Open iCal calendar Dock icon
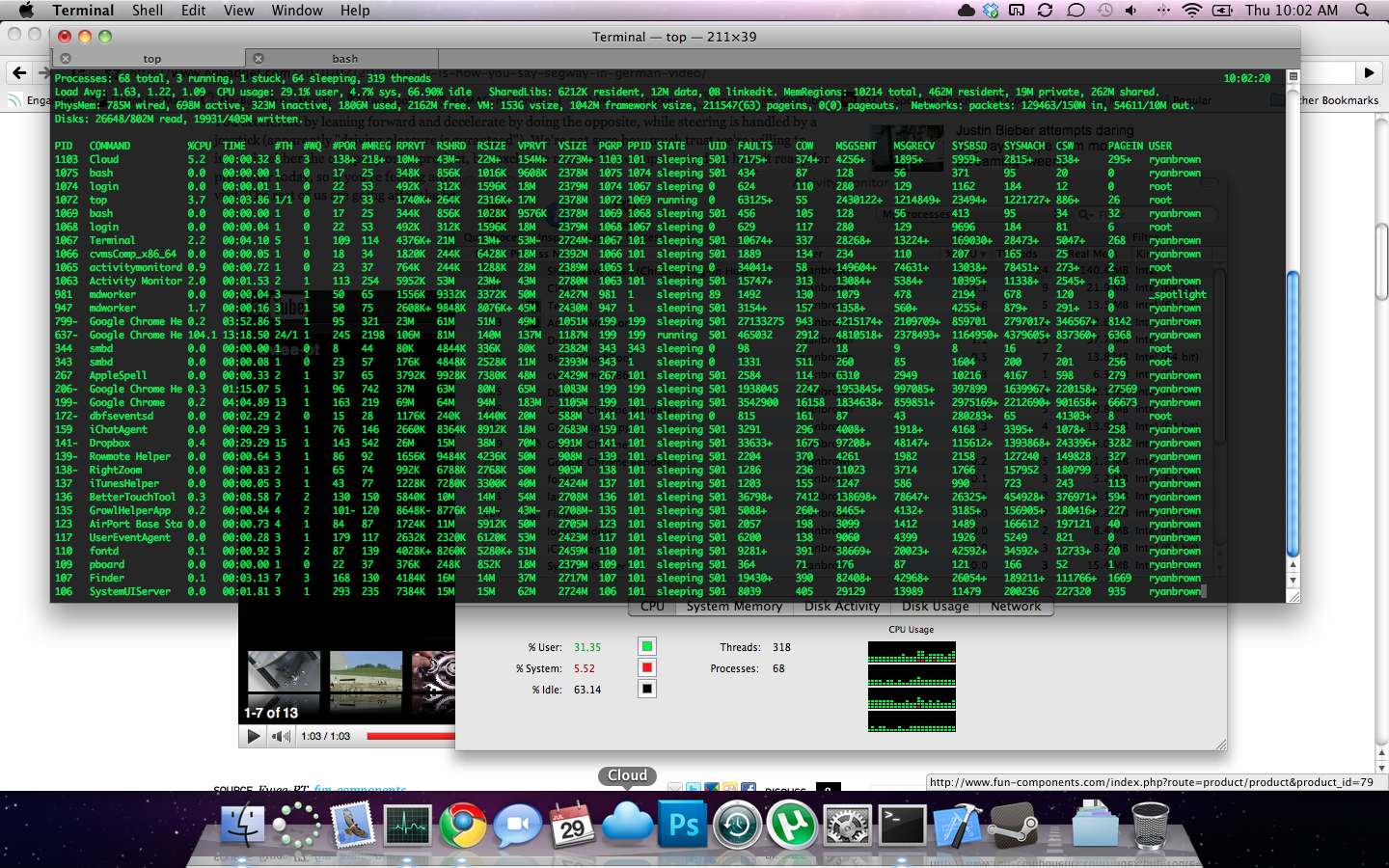This screenshot has height=868, width=1389. (572, 825)
